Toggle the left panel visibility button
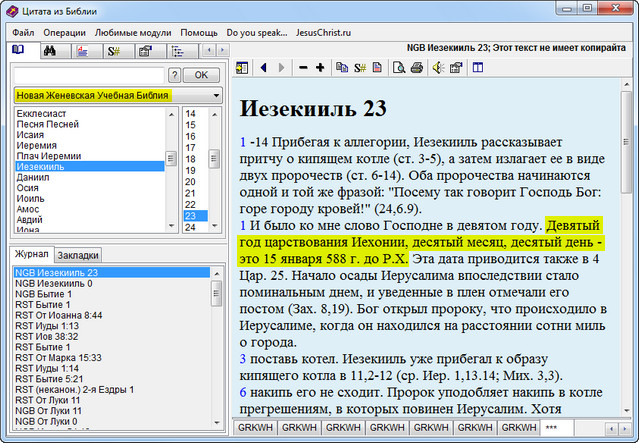Viewport: 639px width, 443px height. 242,68
